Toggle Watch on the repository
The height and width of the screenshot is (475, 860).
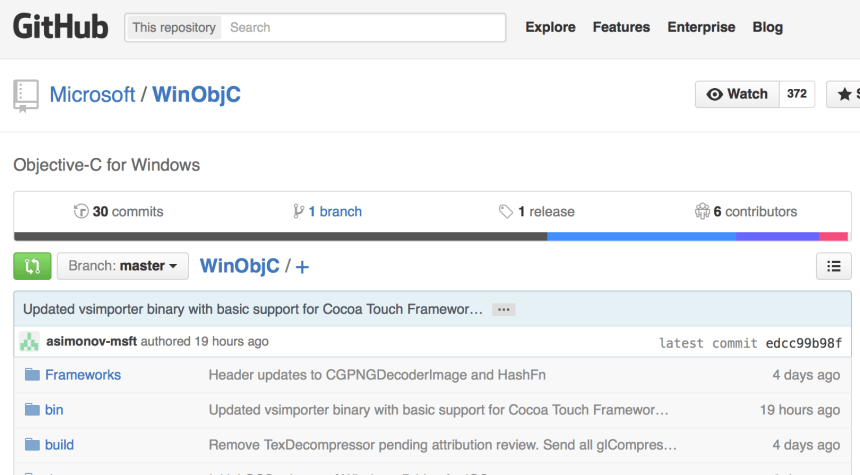point(737,94)
